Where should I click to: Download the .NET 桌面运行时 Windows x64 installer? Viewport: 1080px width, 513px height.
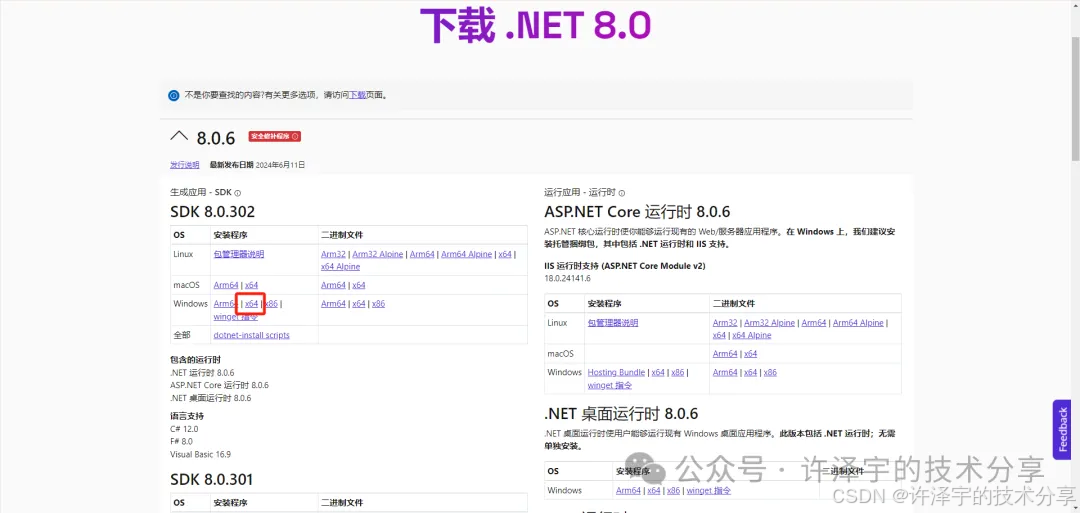(654, 491)
